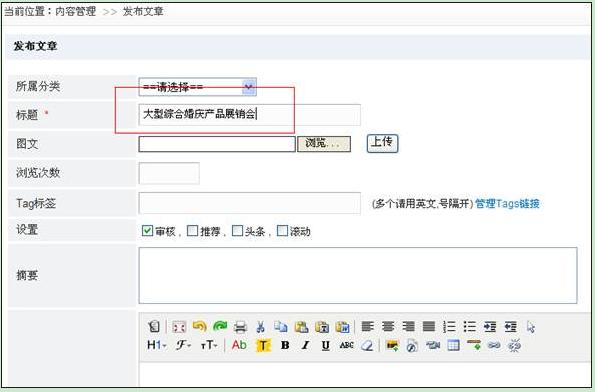Insert a table icon
595x392 pixels.
click(x=453, y=345)
